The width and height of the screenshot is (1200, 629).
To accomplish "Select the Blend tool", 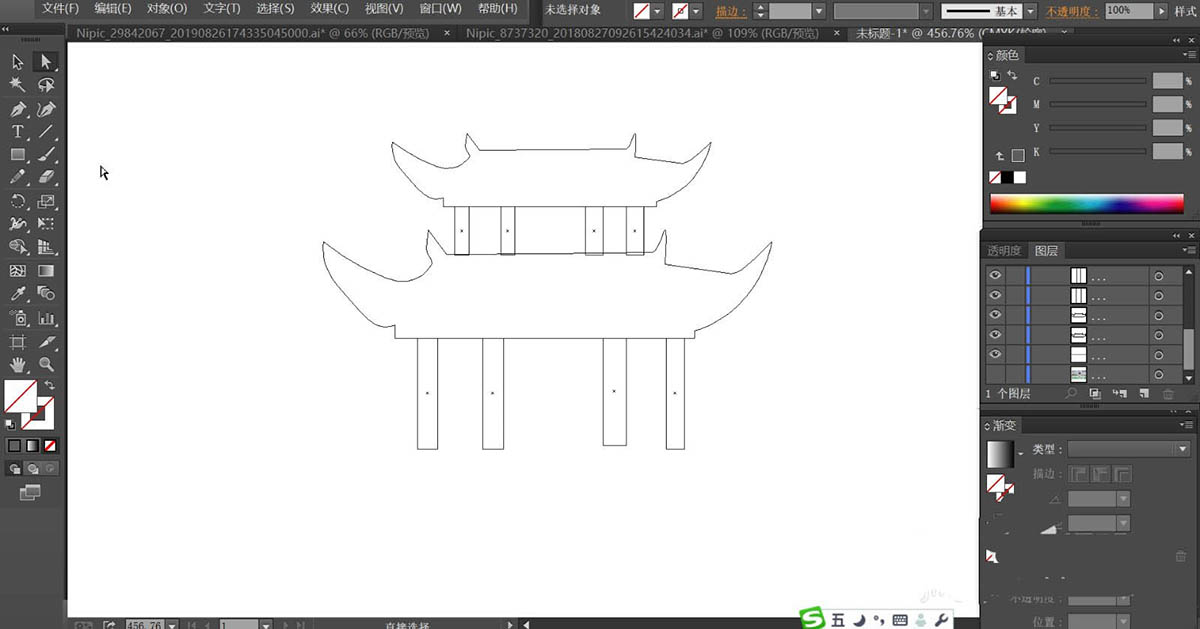I will coord(46,294).
